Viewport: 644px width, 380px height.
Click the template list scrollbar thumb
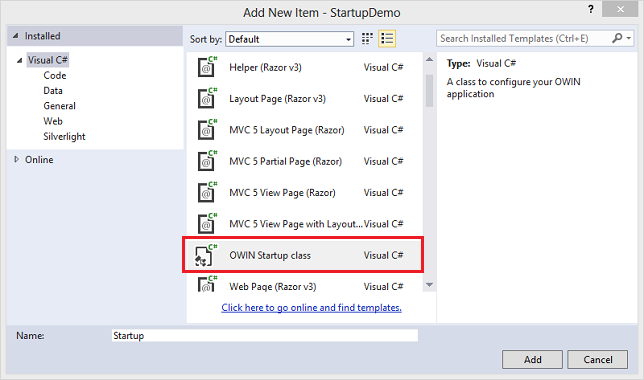[x=430, y=90]
